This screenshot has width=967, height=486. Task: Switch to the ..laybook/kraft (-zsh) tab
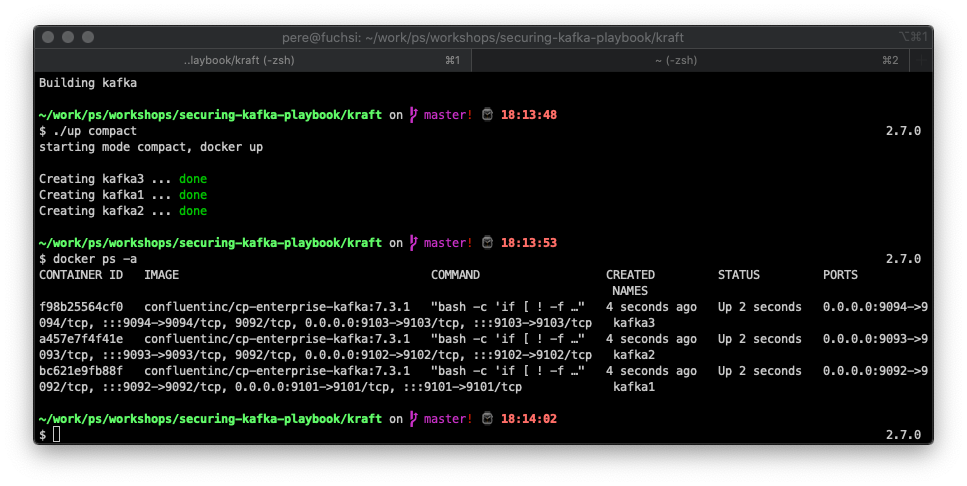coord(253,60)
